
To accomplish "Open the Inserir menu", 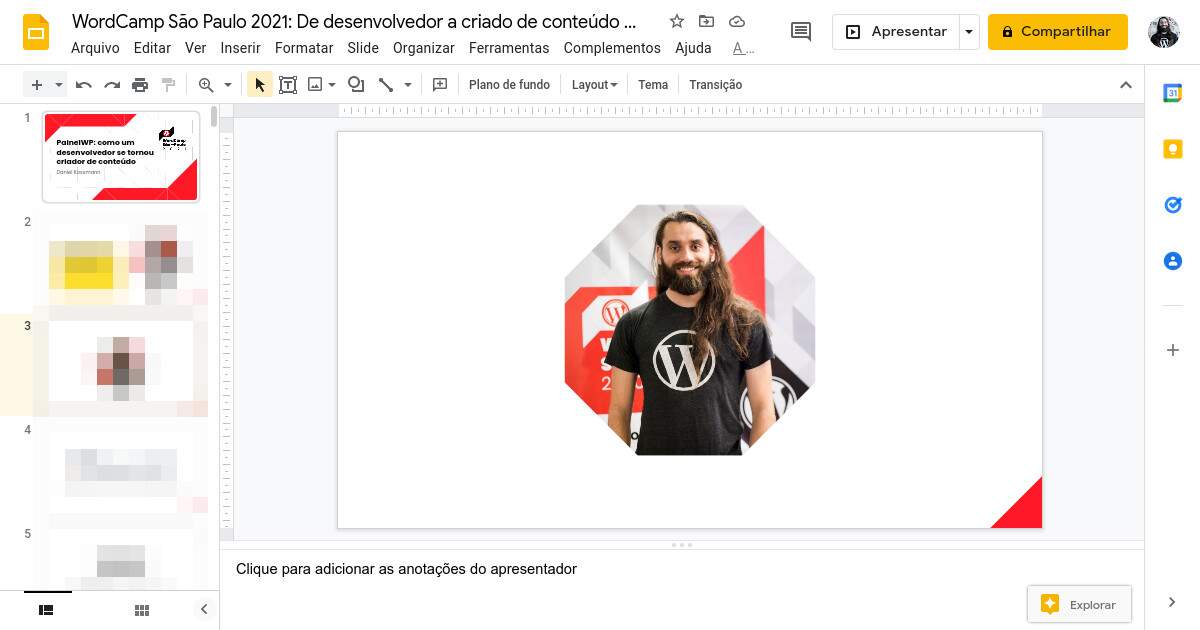I will coord(241,48).
